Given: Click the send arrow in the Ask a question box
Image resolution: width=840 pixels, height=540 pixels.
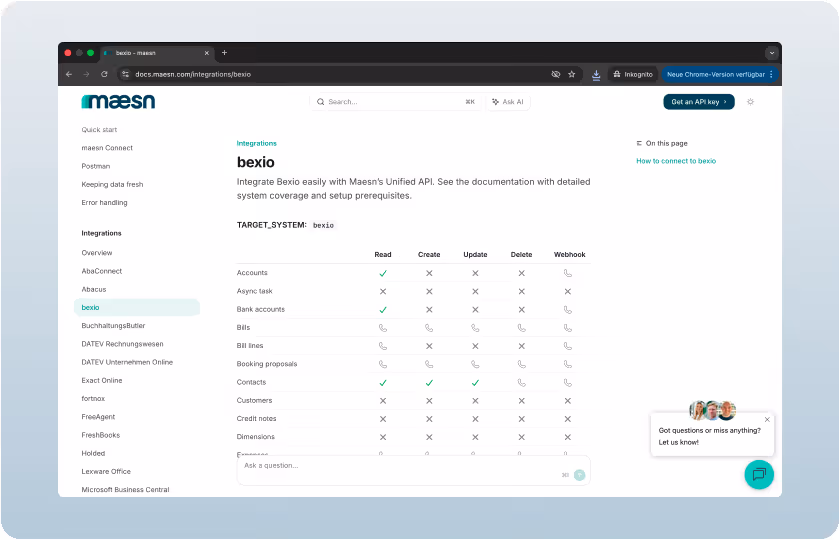Looking at the screenshot, I should (579, 475).
